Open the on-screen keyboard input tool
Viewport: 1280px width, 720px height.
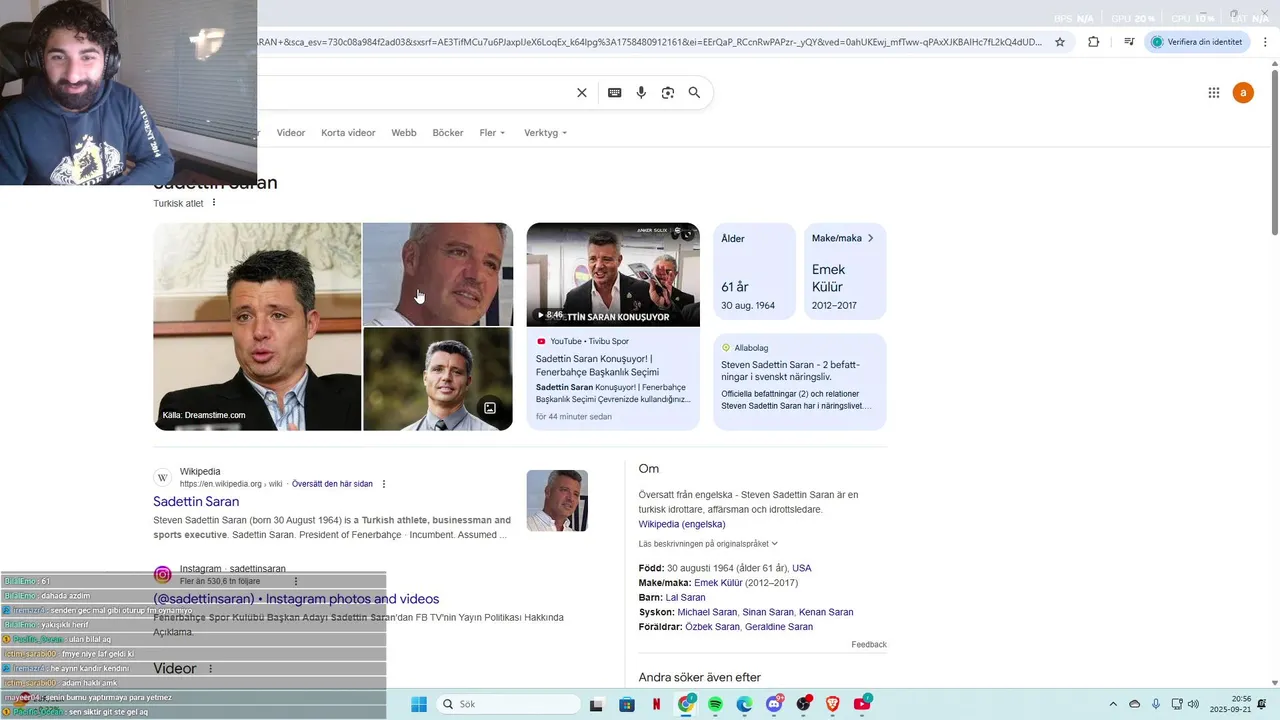tap(615, 93)
